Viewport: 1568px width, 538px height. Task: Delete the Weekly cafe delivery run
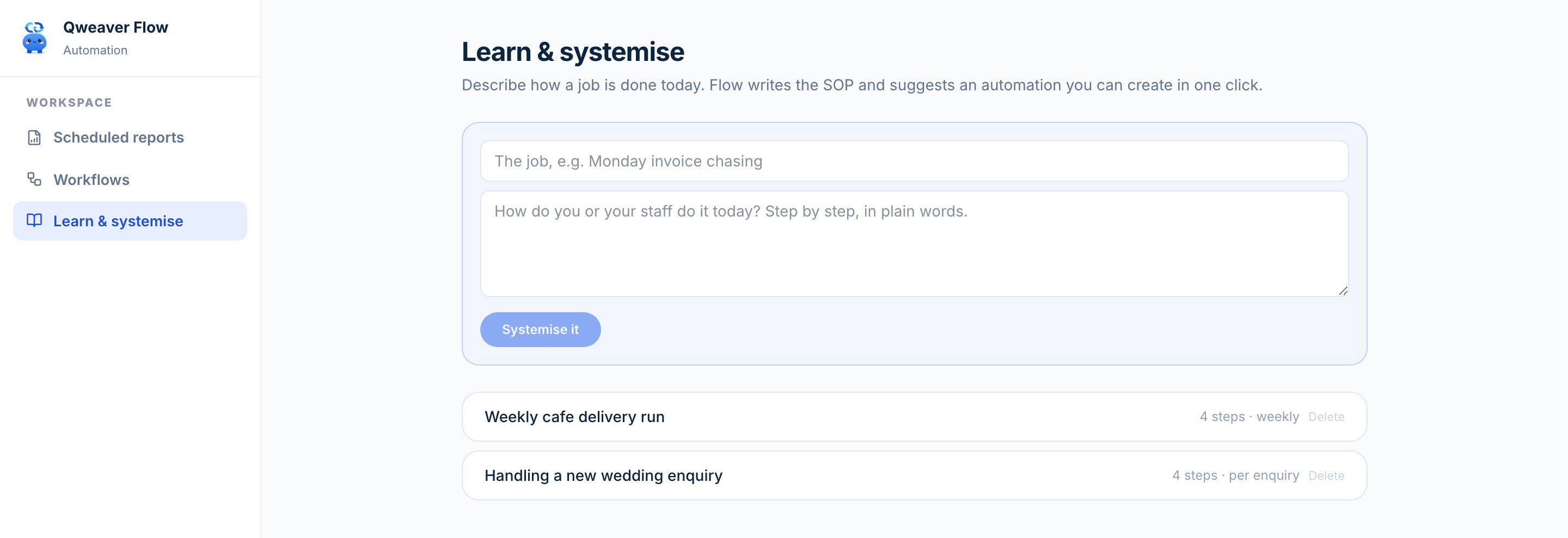click(1326, 417)
